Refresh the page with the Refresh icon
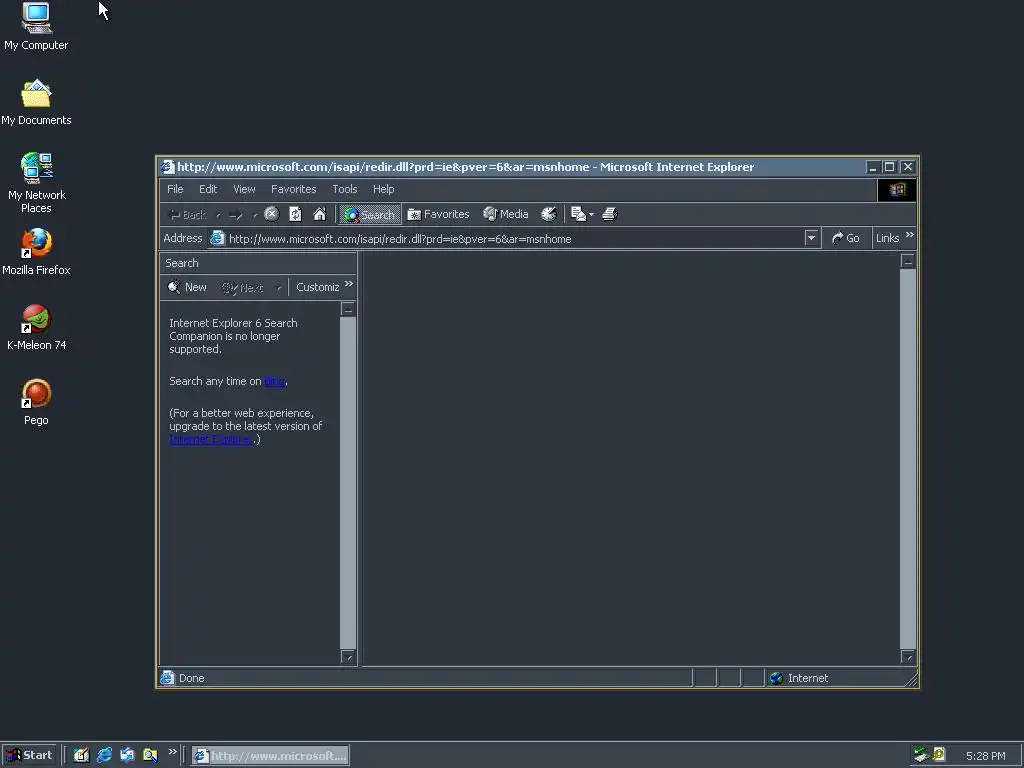Image resolution: width=1024 pixels, height=768 pixels. coord(295,214)
